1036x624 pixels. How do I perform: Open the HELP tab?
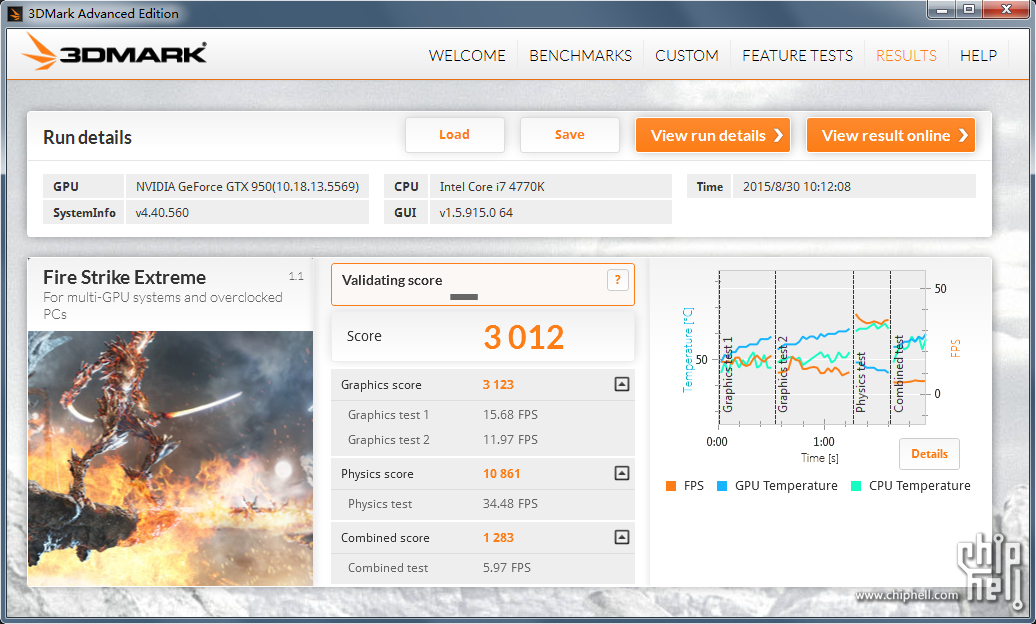tap(979, 56)
